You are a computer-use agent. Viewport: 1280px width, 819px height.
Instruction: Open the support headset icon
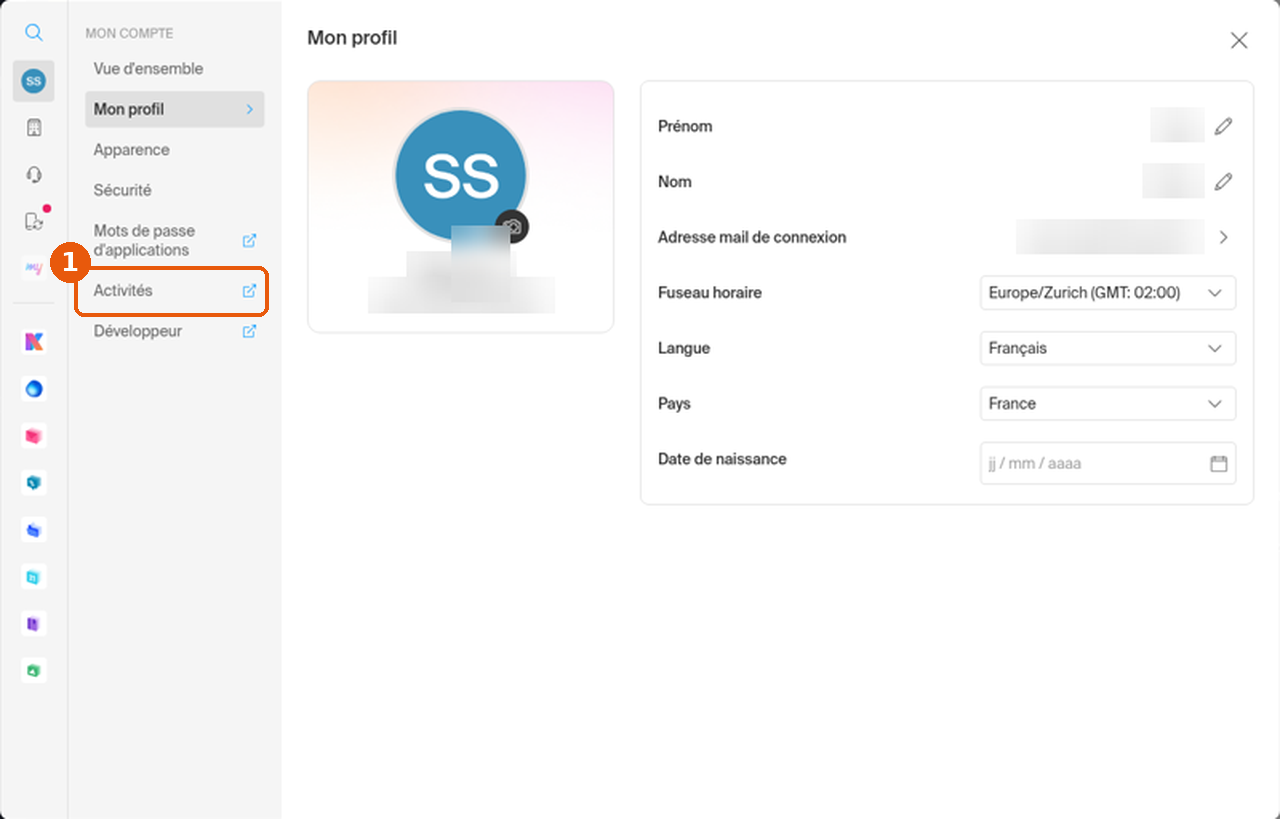tap(34, 175)
